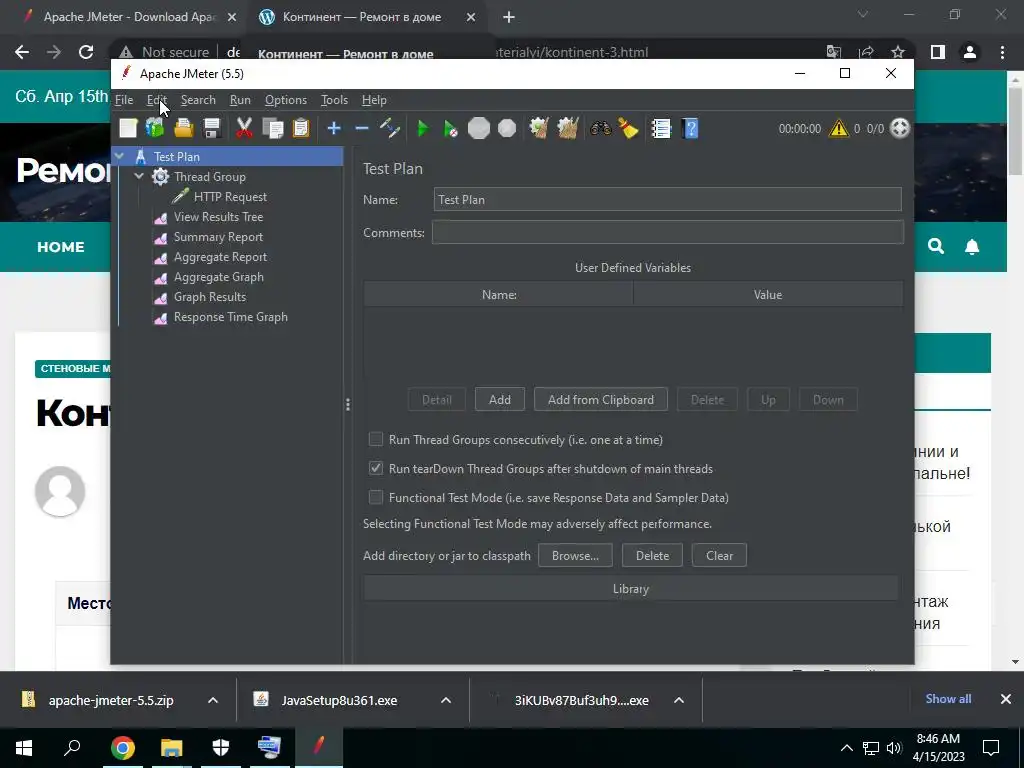Click the Paste clipboard icon
The image size is (1024, 768).
click(x=300, y=128)
